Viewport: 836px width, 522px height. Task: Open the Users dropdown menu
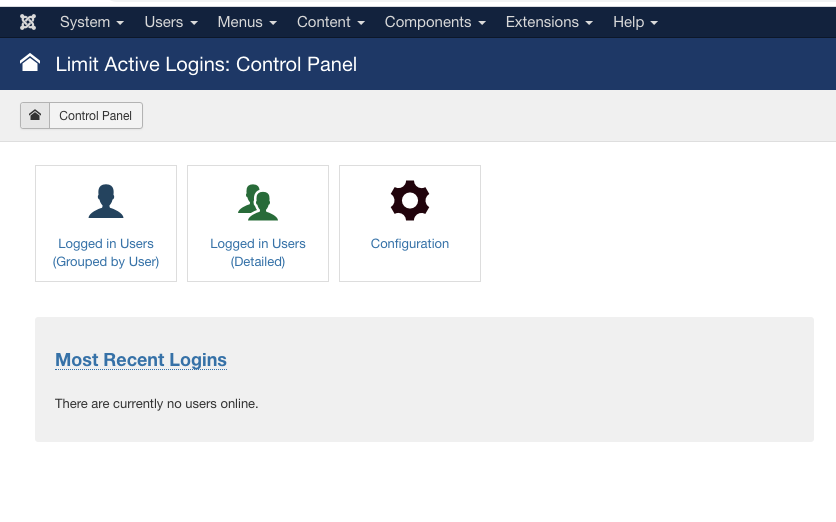(x=171, y=22)
